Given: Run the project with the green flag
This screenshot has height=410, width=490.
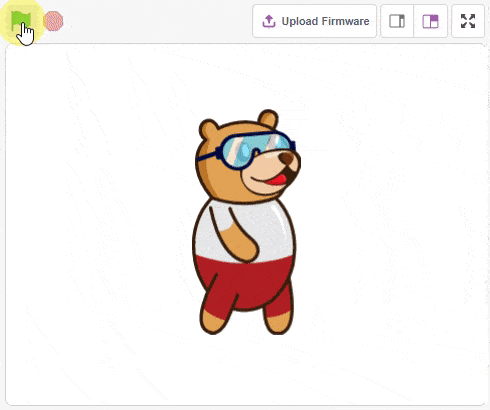Looking at the screenshot, I should [x=21, y=21].
